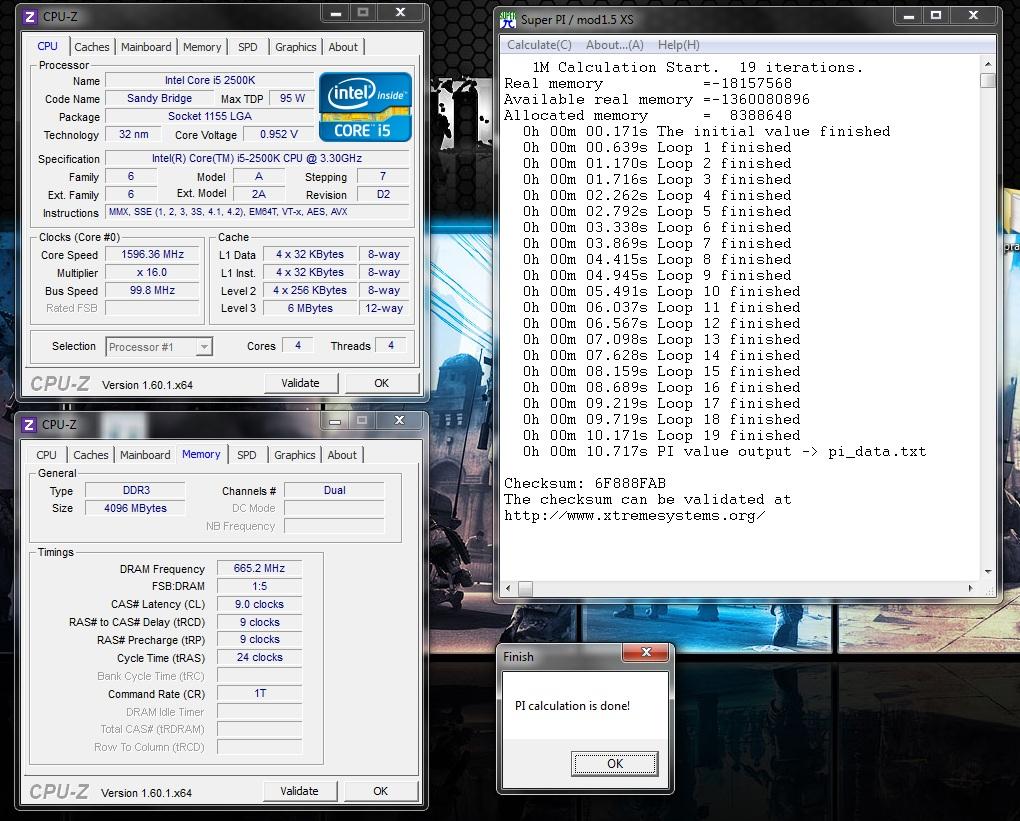
Task: Click the Super PI title bar icon
Action: click(508, 20)
